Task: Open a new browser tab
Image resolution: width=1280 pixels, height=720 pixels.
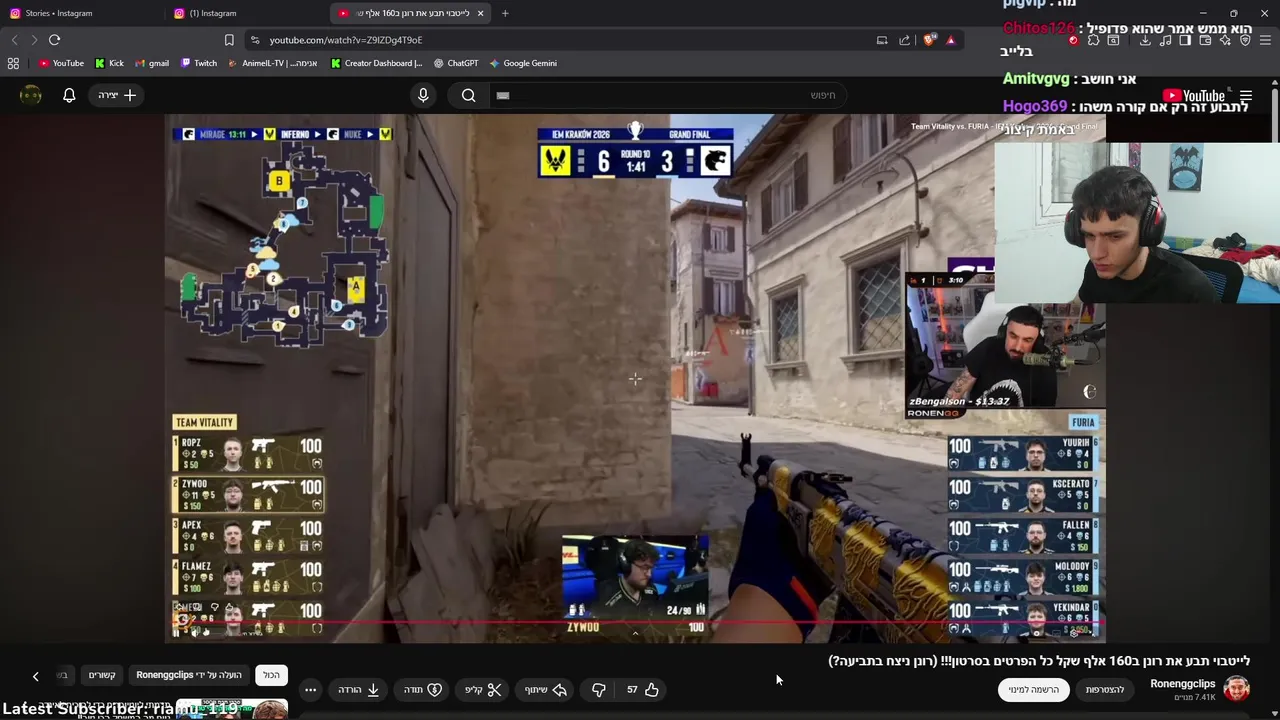Action: [505, 13]
